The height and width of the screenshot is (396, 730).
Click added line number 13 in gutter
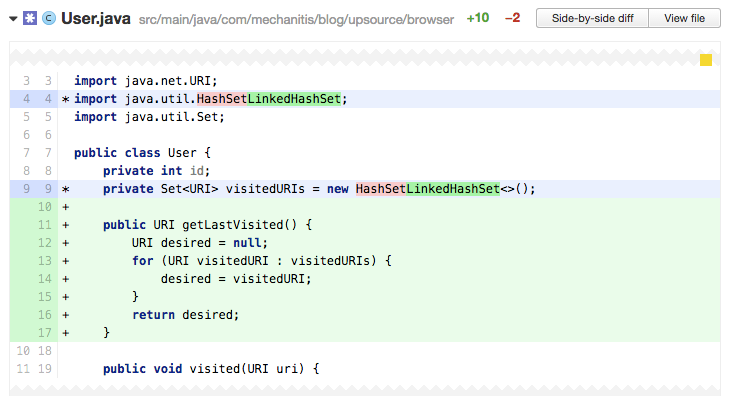click(45, 261)
